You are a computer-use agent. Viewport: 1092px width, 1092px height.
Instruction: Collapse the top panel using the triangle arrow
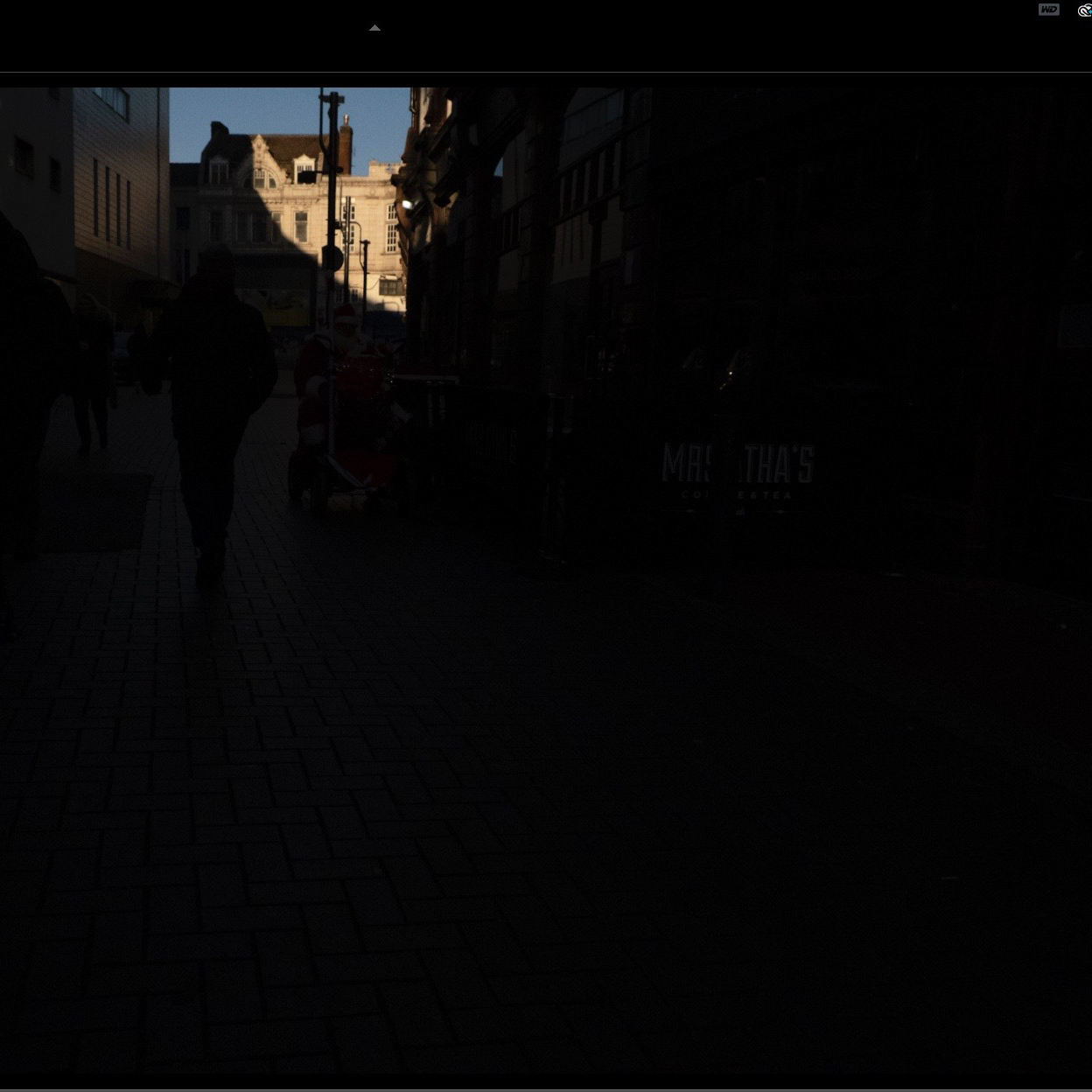(x=374, y=28)
